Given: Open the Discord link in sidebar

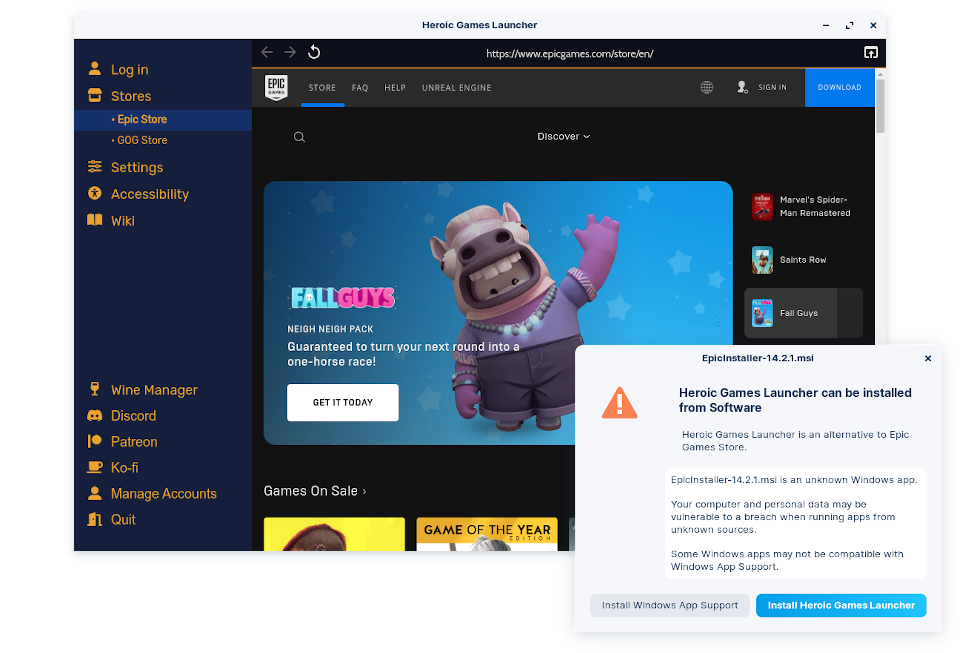Looking at the screenshot, I should click(133, 416).
